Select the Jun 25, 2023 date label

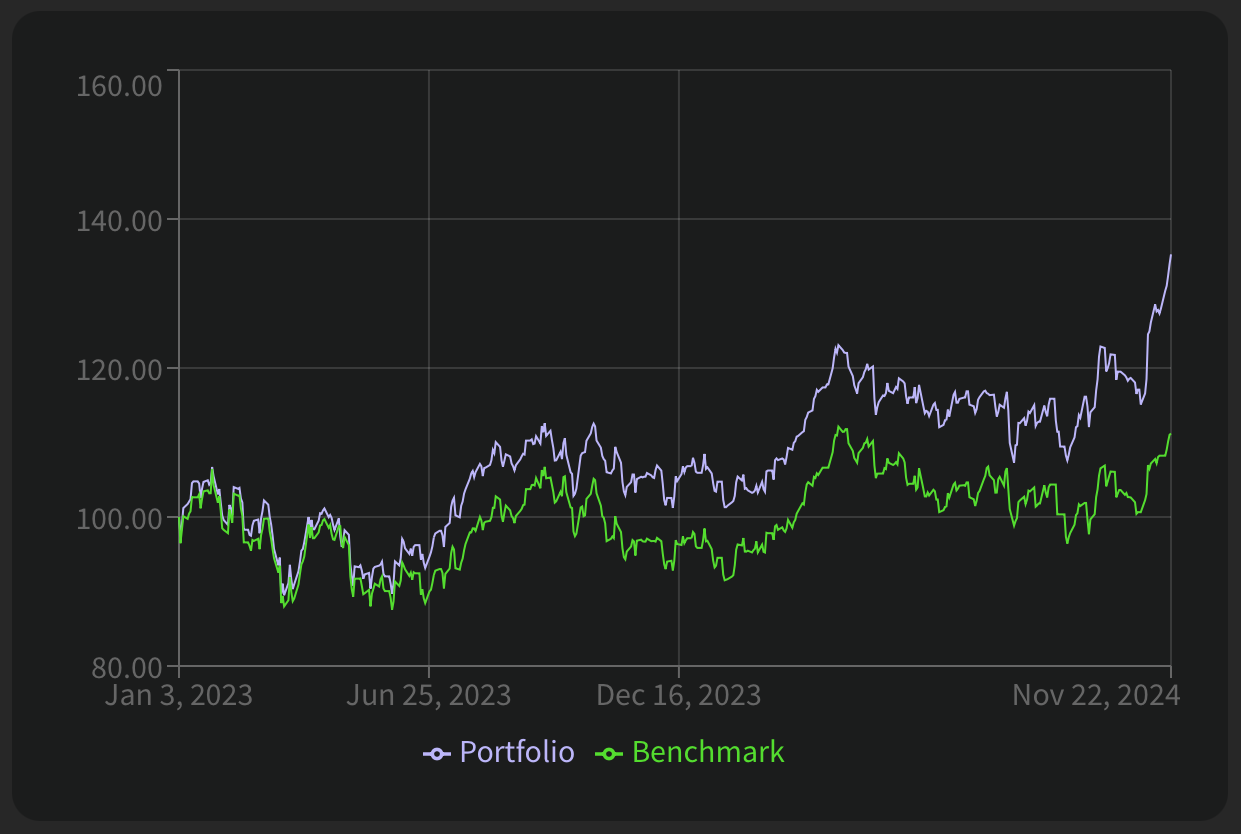click(428, 694)
